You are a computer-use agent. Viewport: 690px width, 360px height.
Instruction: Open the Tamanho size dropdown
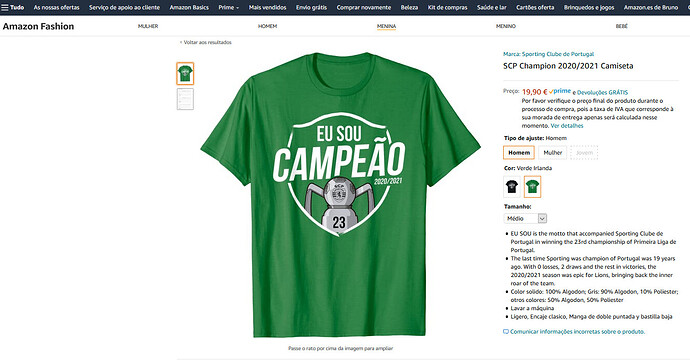[525, 218]
